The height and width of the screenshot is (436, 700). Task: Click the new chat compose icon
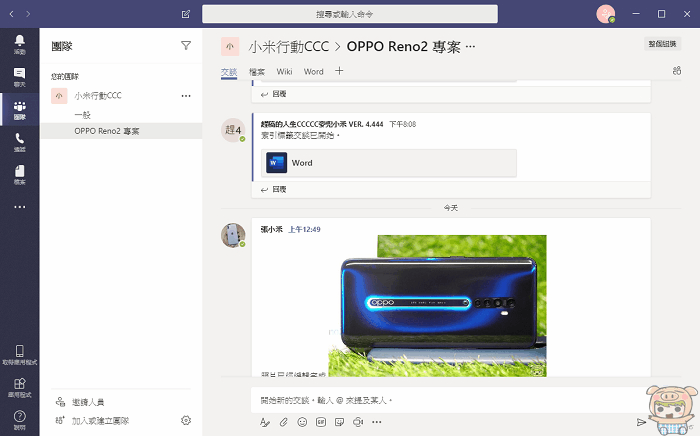click(x=186, y=14)
